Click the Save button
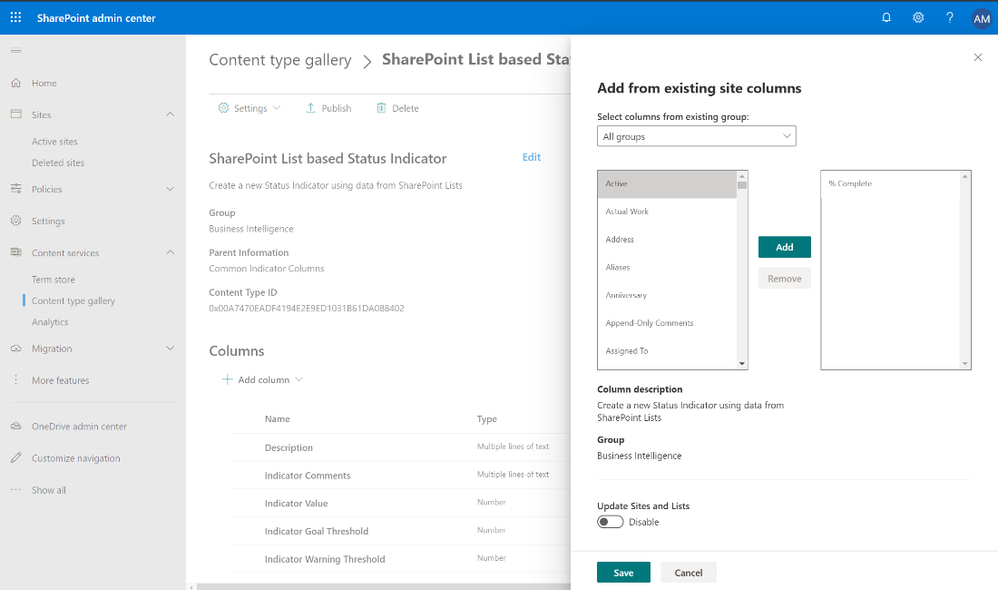The width and height of the screenshot is (998, 590). pyautogui.click(x=623, y=572)
